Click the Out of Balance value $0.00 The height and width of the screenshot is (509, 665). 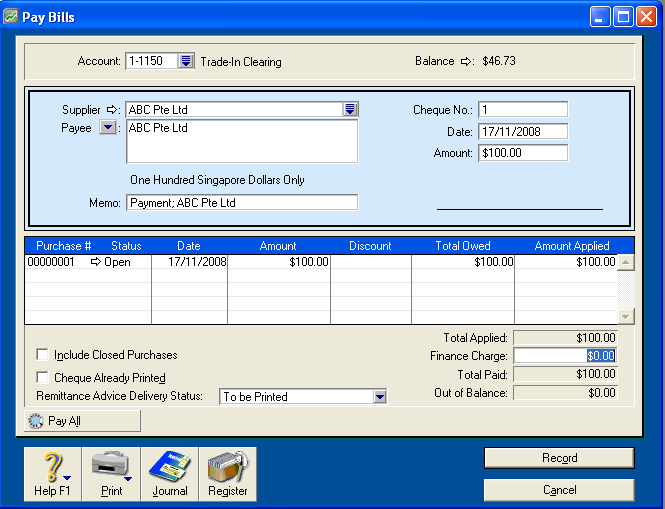click(x=565, y=393)
